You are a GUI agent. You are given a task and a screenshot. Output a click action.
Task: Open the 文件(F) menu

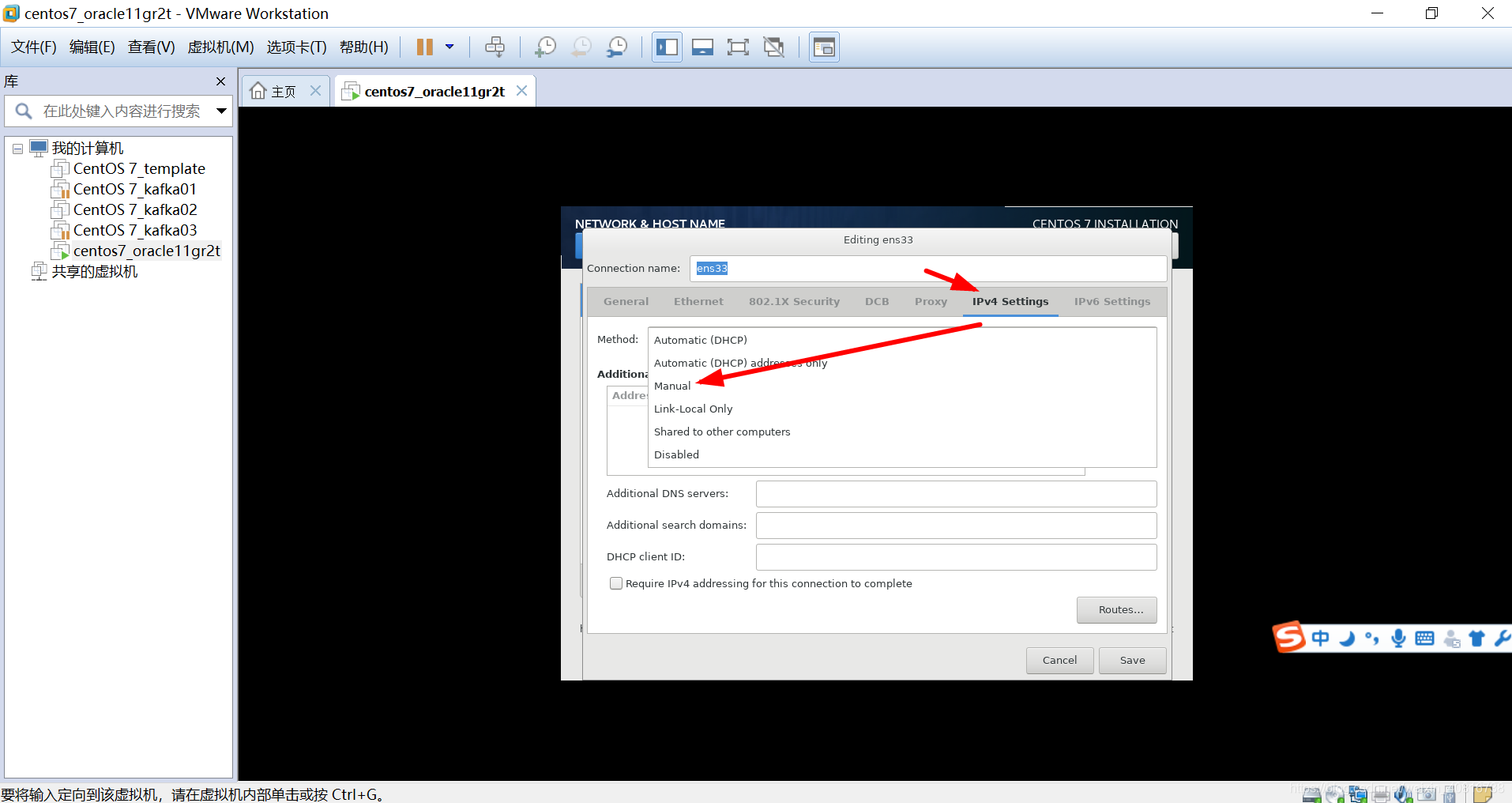point(34,47)
